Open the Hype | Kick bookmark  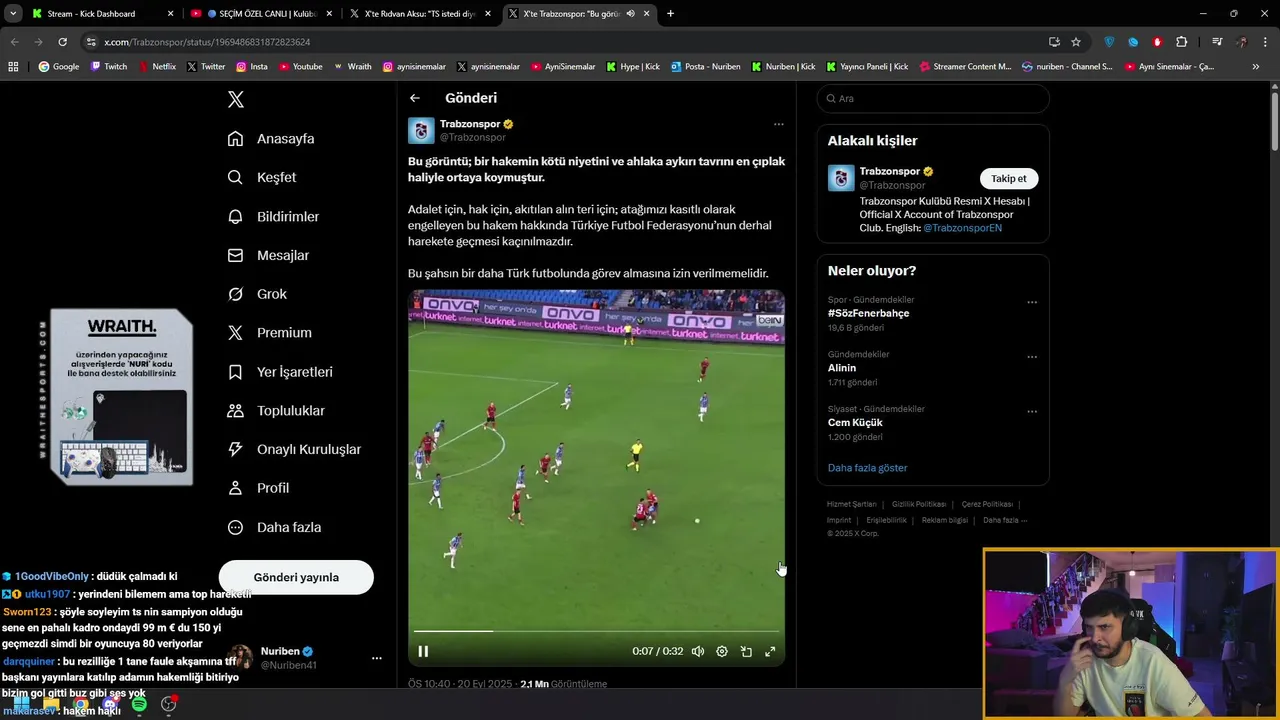633,67
